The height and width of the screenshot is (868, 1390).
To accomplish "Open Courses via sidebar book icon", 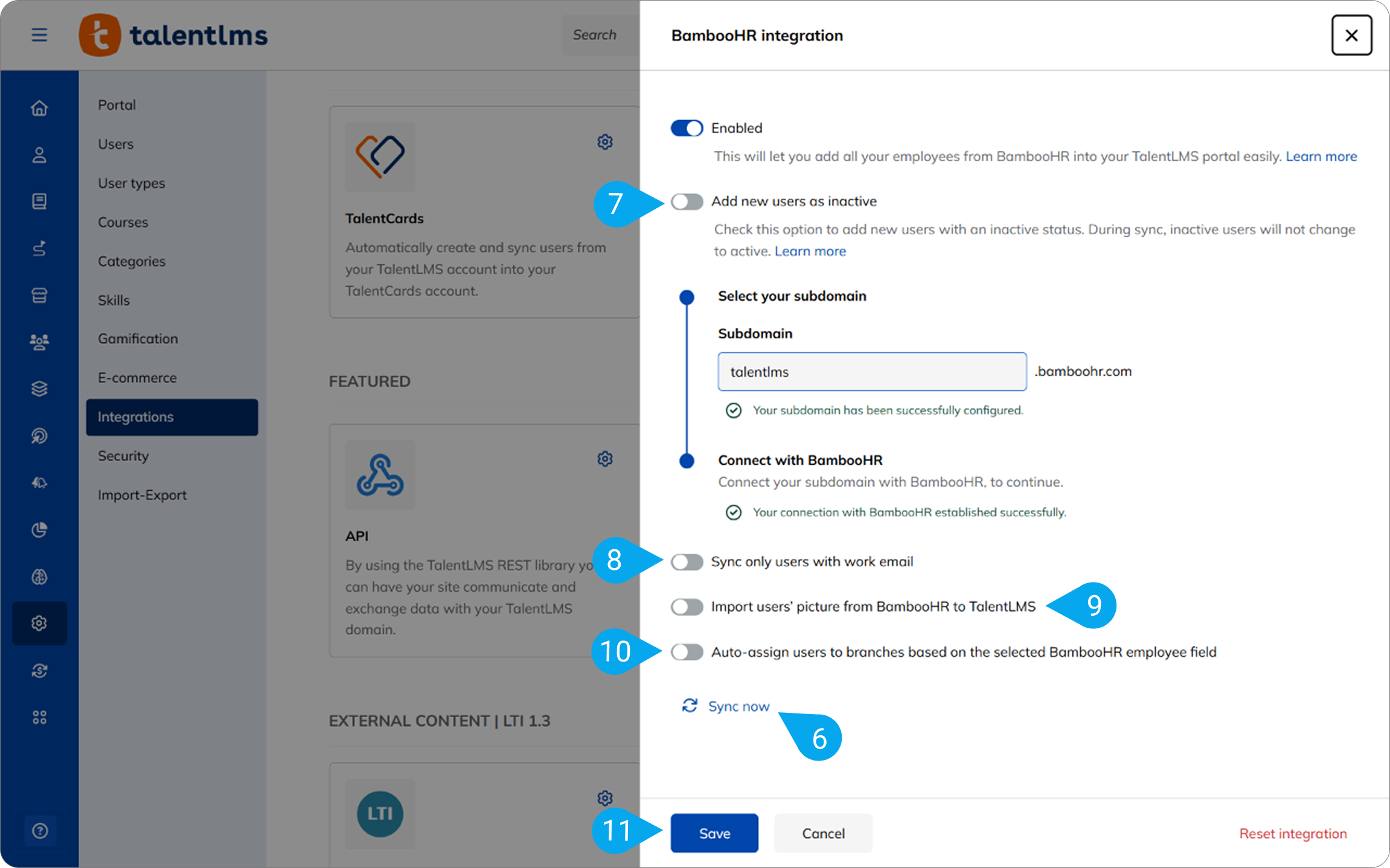I will (39, 202).
